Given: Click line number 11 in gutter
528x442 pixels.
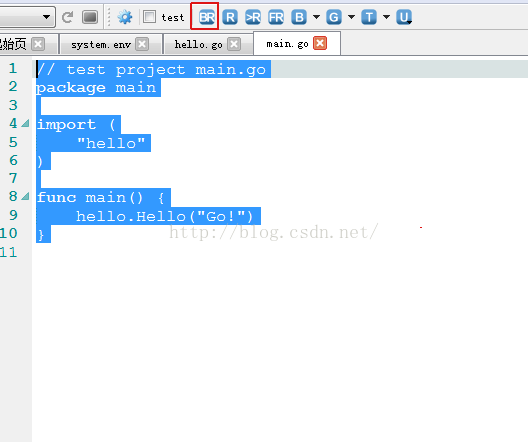Looking at the screenshot, I should pyautogui.click(x=8, y=252).
